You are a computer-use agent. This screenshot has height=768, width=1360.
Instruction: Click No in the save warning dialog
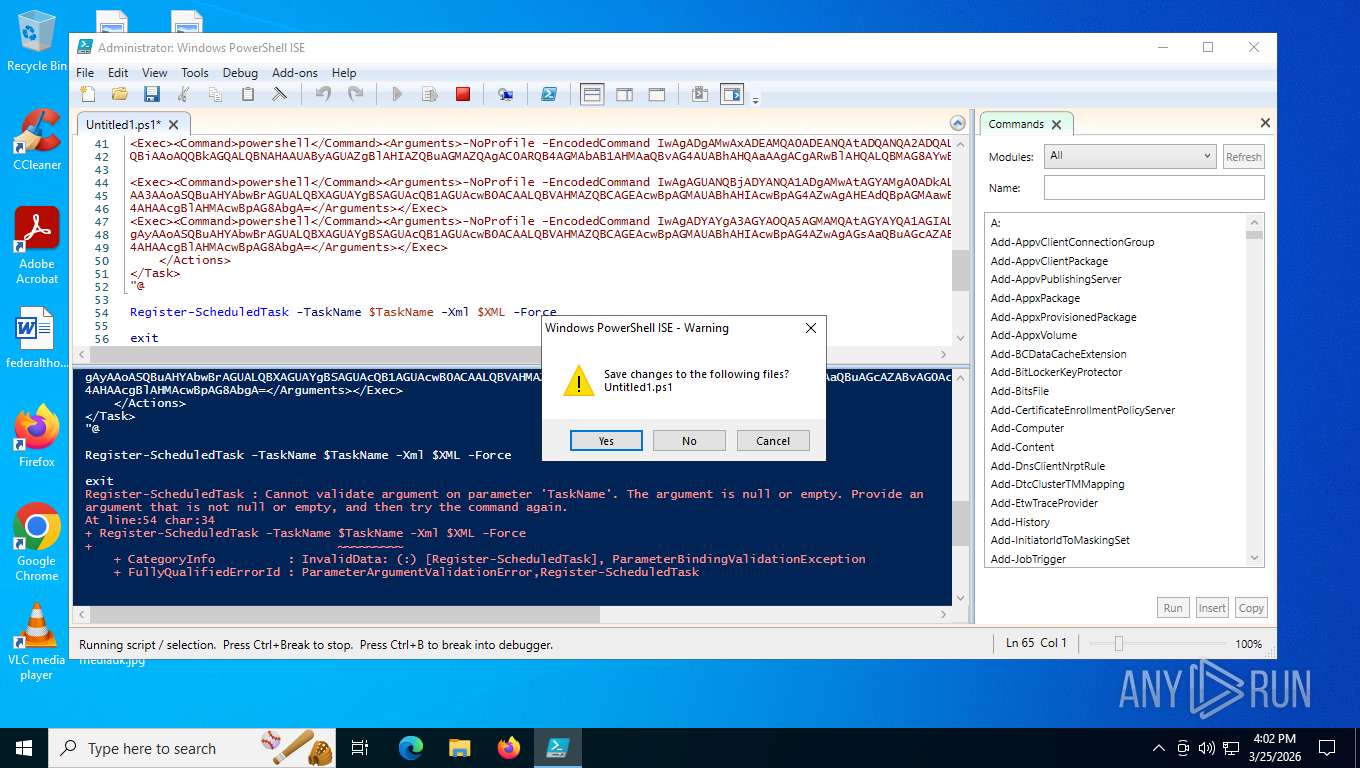(689, 441)
